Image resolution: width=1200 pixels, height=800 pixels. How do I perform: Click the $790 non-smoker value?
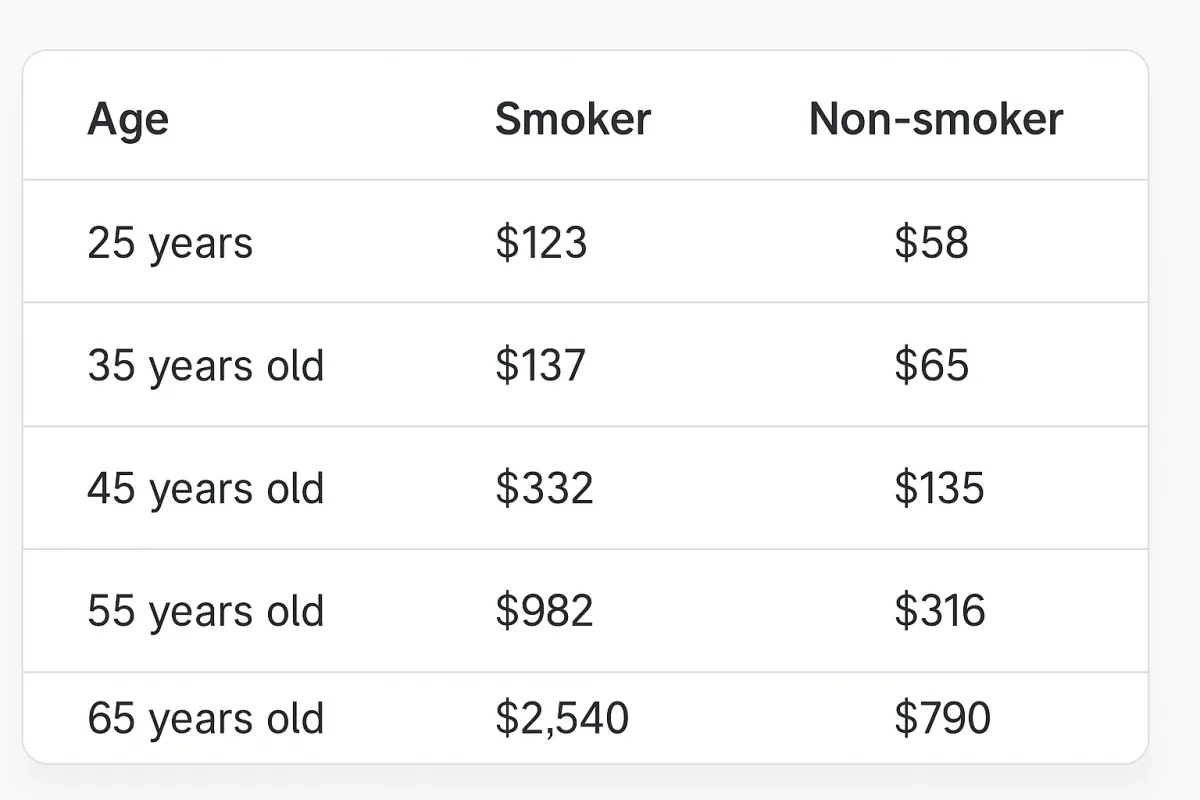tap(942, 719)
